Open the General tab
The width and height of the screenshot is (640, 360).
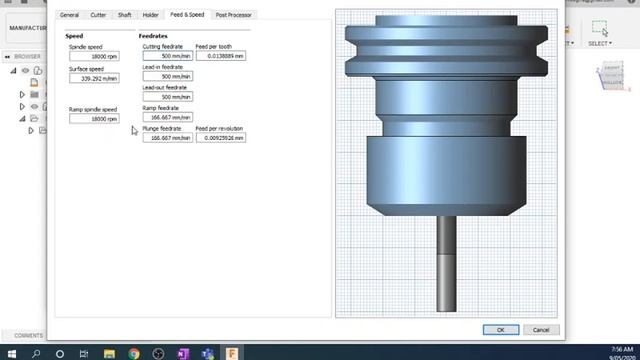tap(69, 15)
